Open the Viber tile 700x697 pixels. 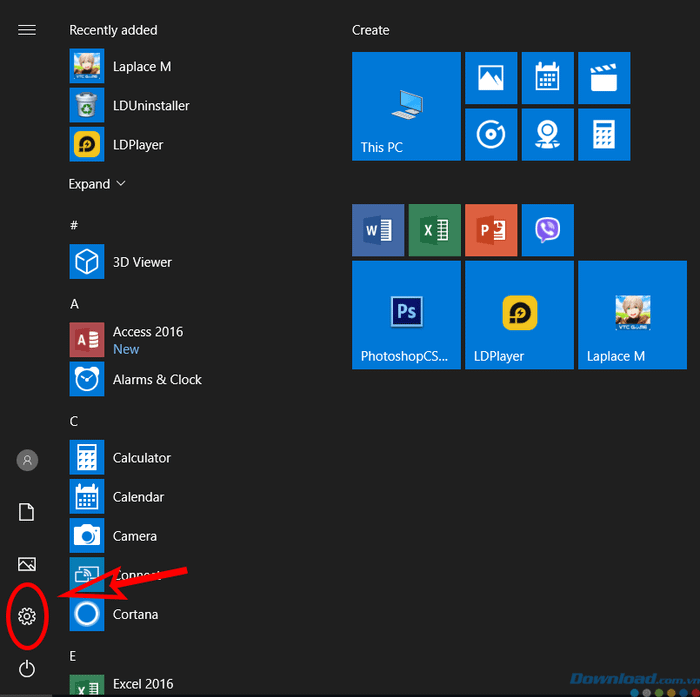(x=547, y=230)
